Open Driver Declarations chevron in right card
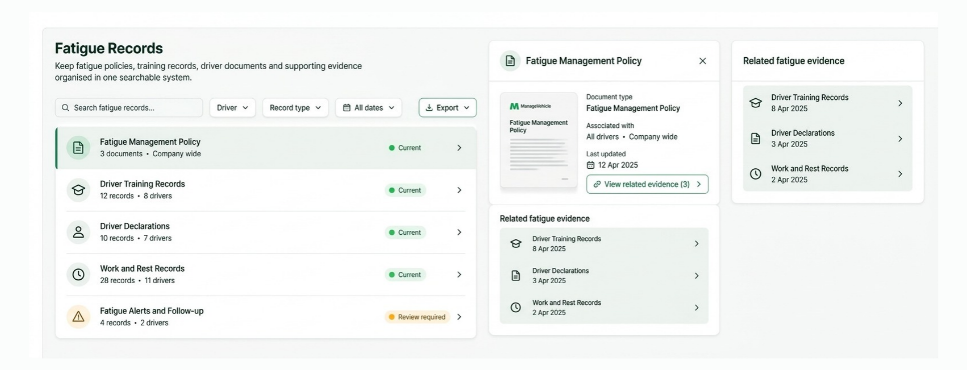Image resolution: width=967 pixels, height=370 pixels. (x=900, y=139)
